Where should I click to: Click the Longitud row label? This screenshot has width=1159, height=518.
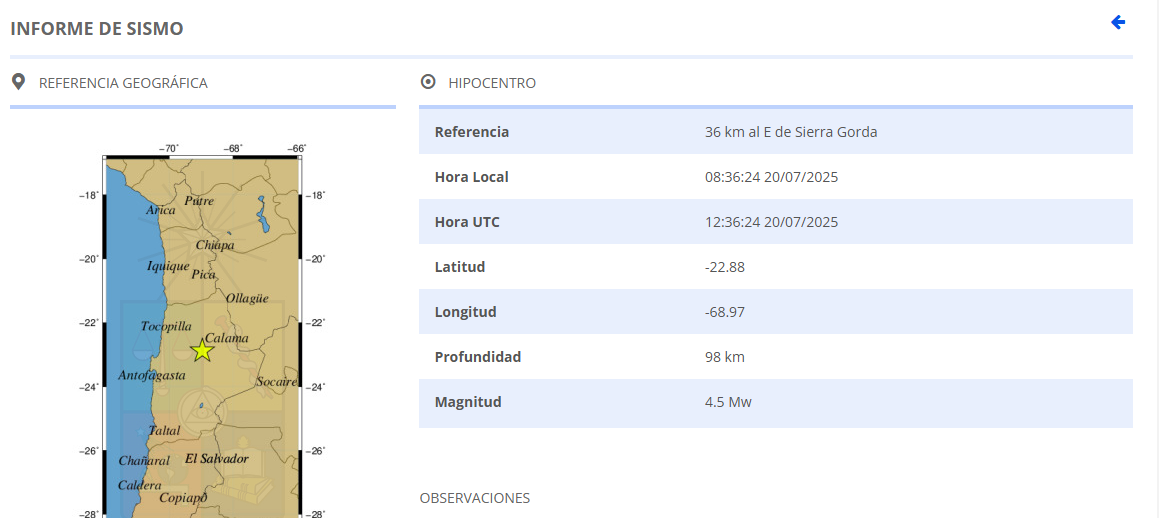click(466, 312)
